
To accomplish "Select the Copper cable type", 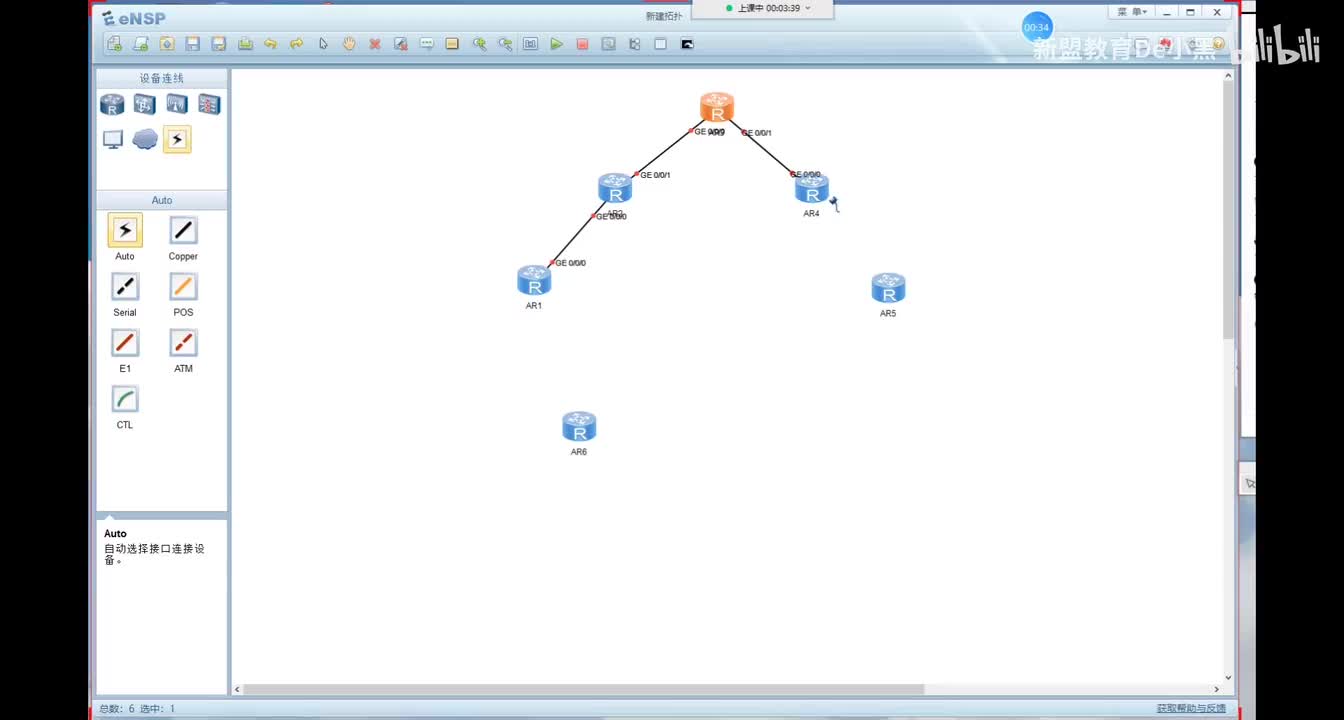I will [x=183, y=231].
